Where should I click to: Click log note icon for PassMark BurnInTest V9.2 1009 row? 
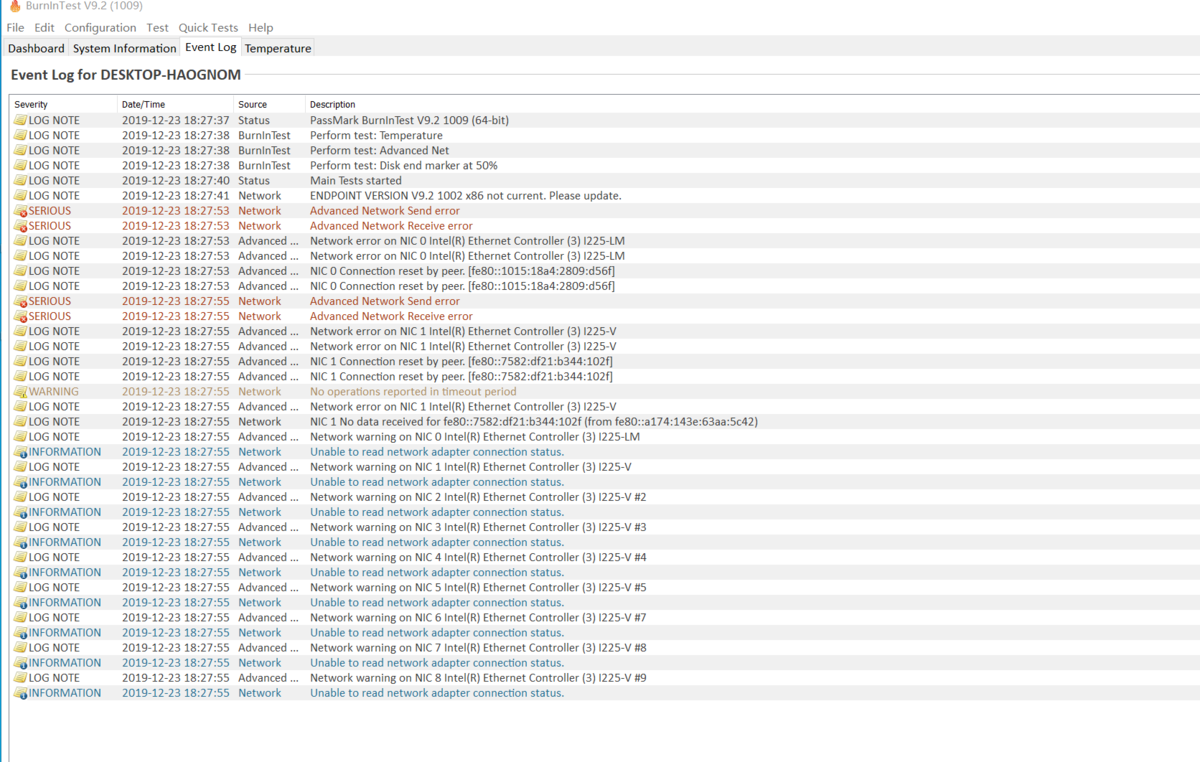(20, 120)
